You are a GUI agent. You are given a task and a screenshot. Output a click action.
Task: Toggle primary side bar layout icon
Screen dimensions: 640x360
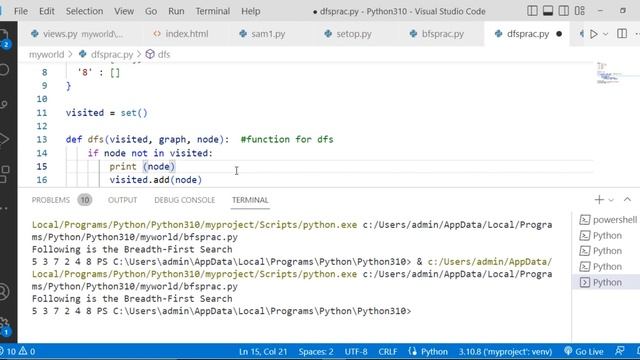[532, 11]
